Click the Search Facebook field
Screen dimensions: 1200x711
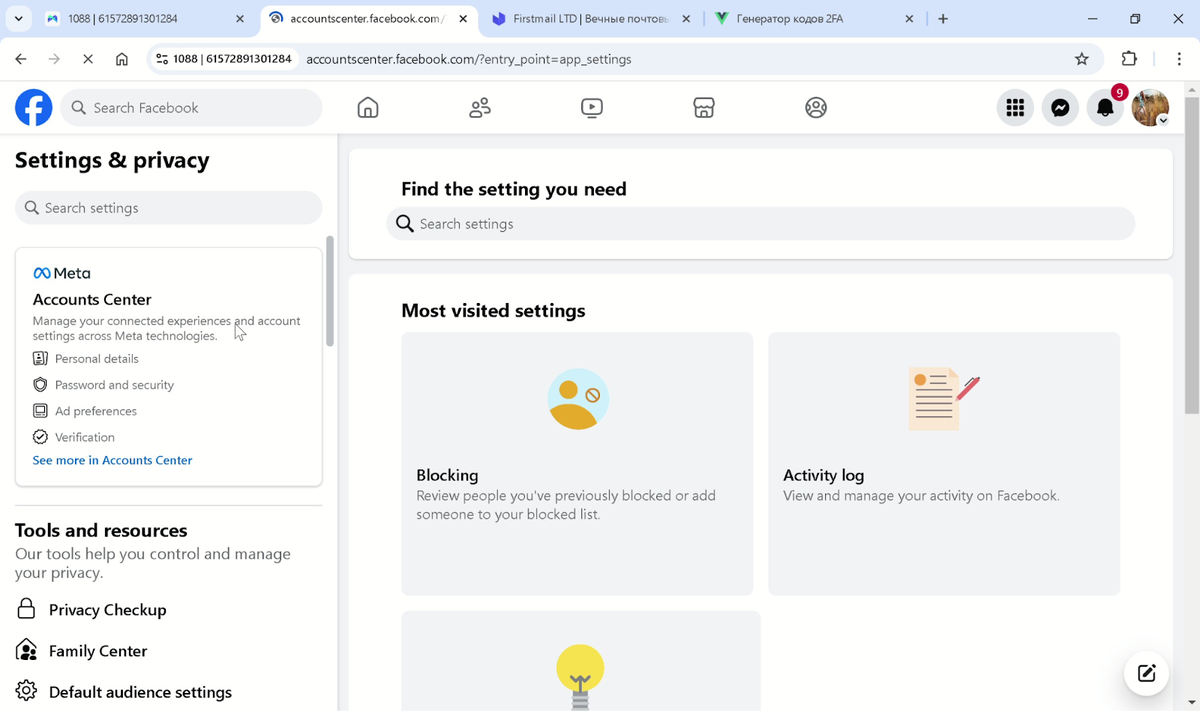191,108
